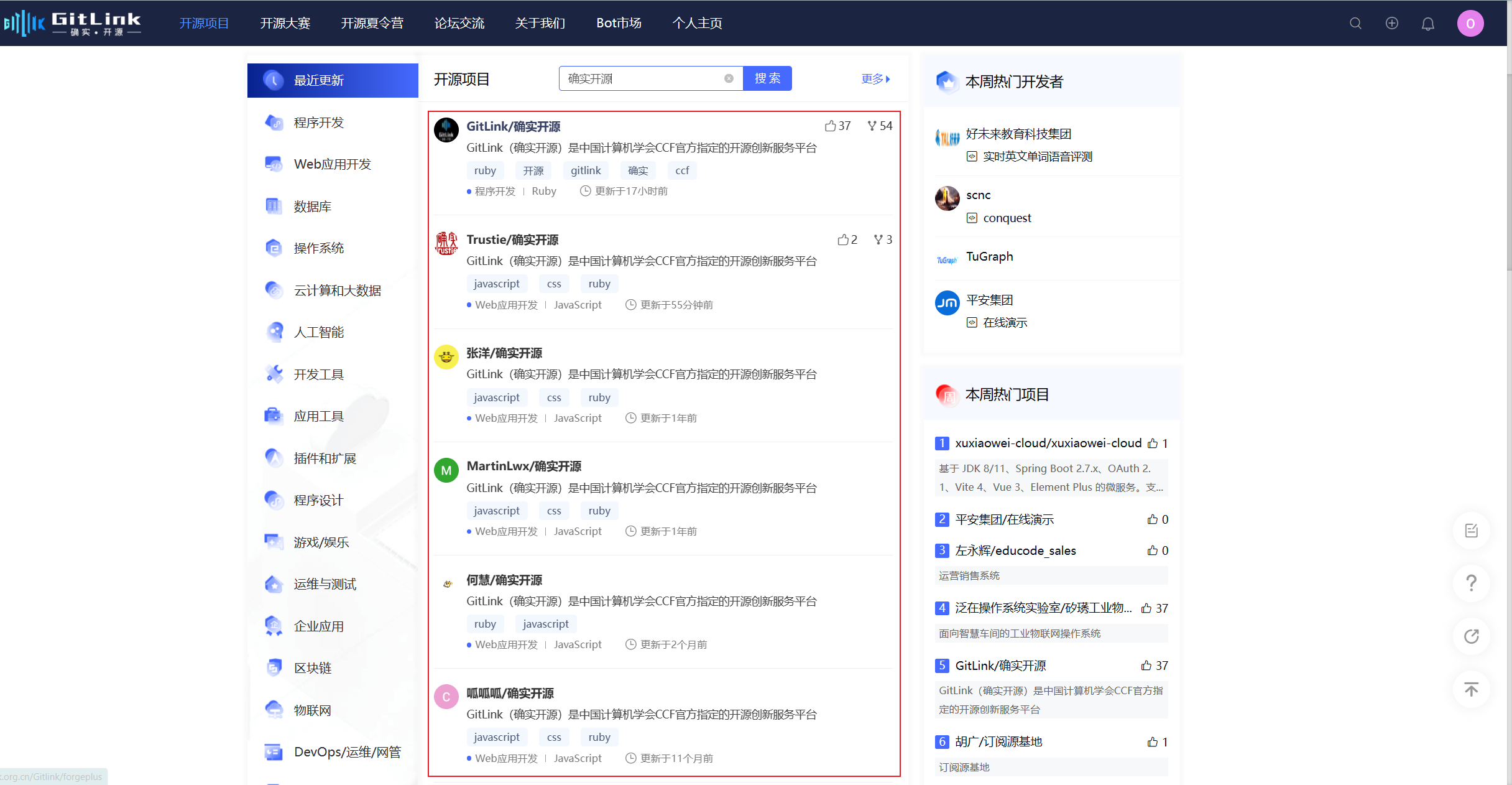Click fork icon on GitLink/确实开源
The width and height of the screenshot is (1512, 785).
click(872, 126)
